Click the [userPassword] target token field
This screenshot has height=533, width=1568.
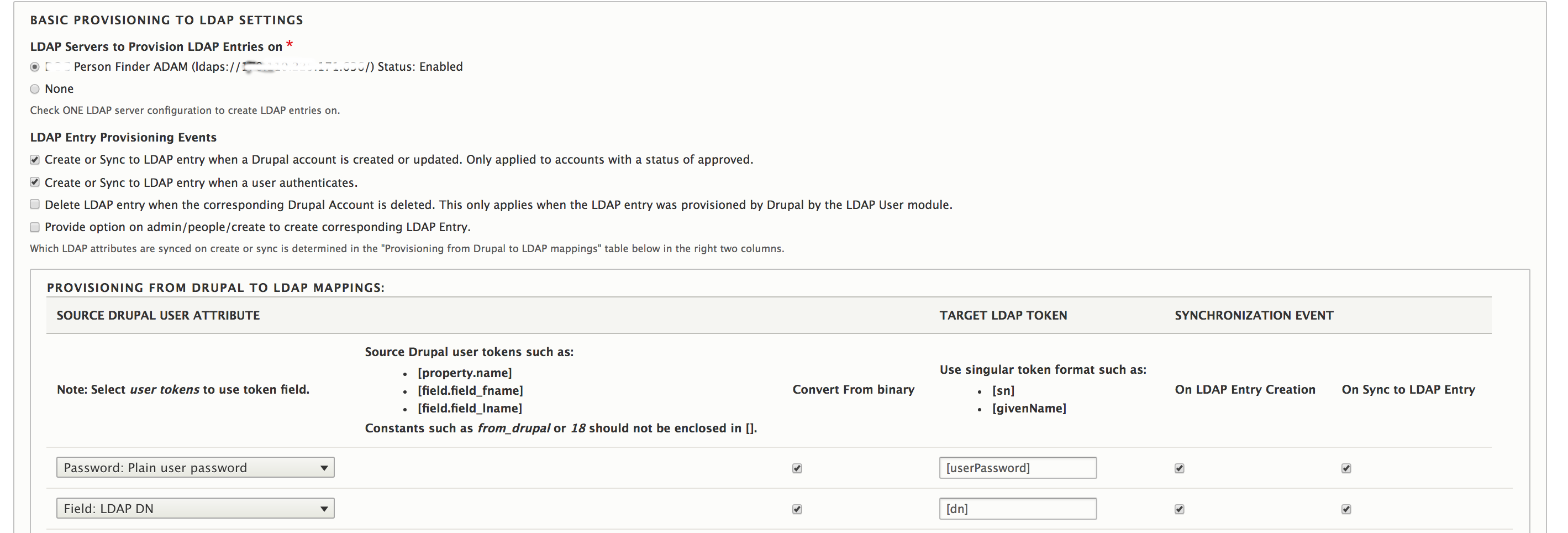tap(1018, 468)
